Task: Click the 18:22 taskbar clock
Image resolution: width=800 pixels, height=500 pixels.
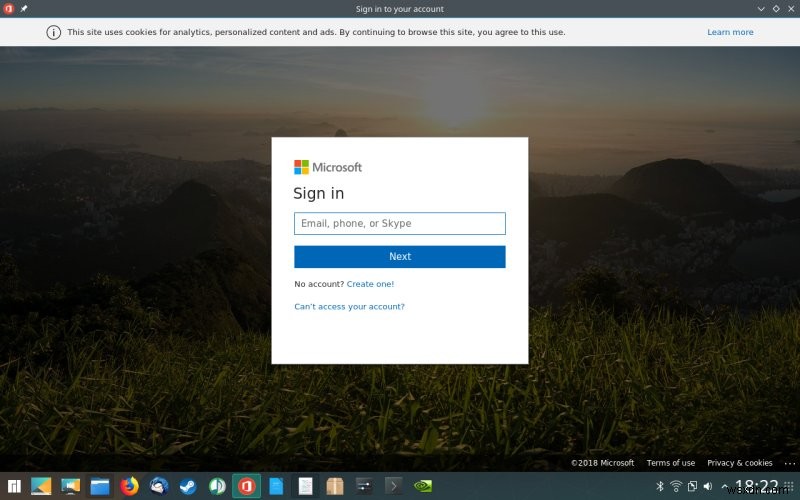Action: pyautogui.click(x=756, y=486)
